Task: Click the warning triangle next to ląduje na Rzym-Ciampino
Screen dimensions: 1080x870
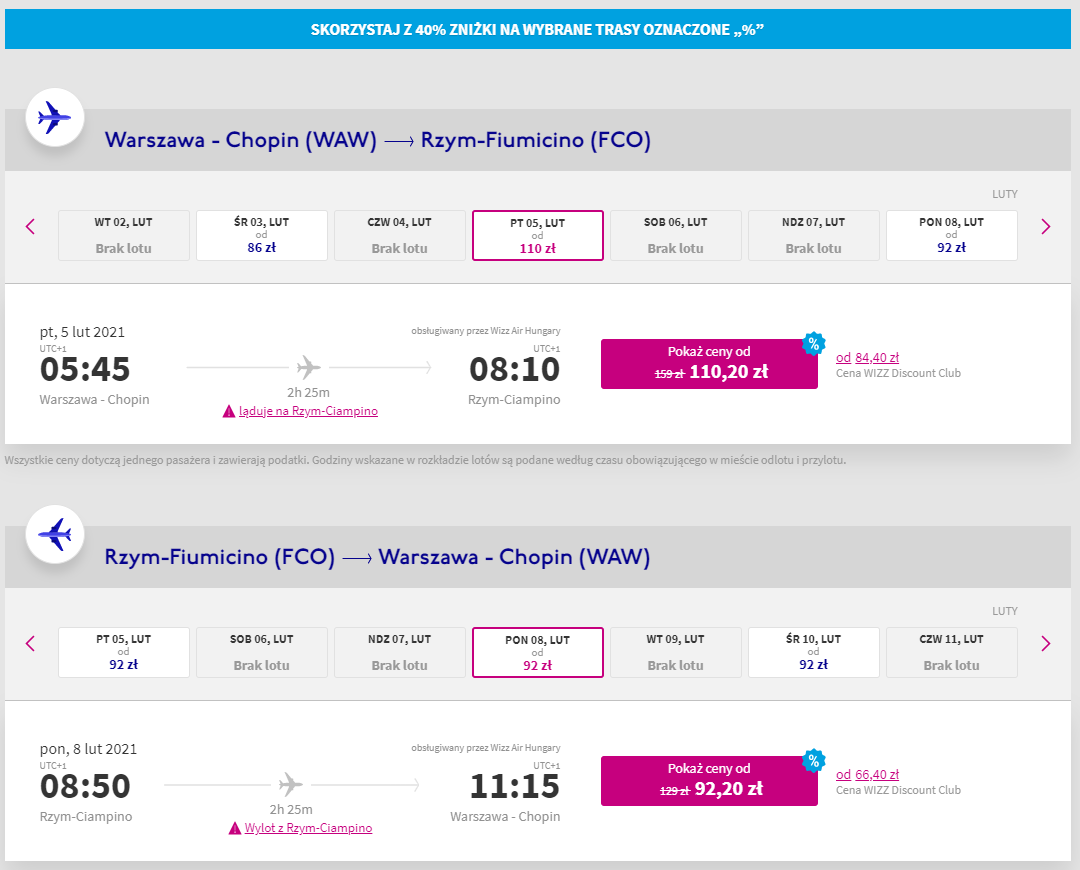Action: tap(229, 411)
